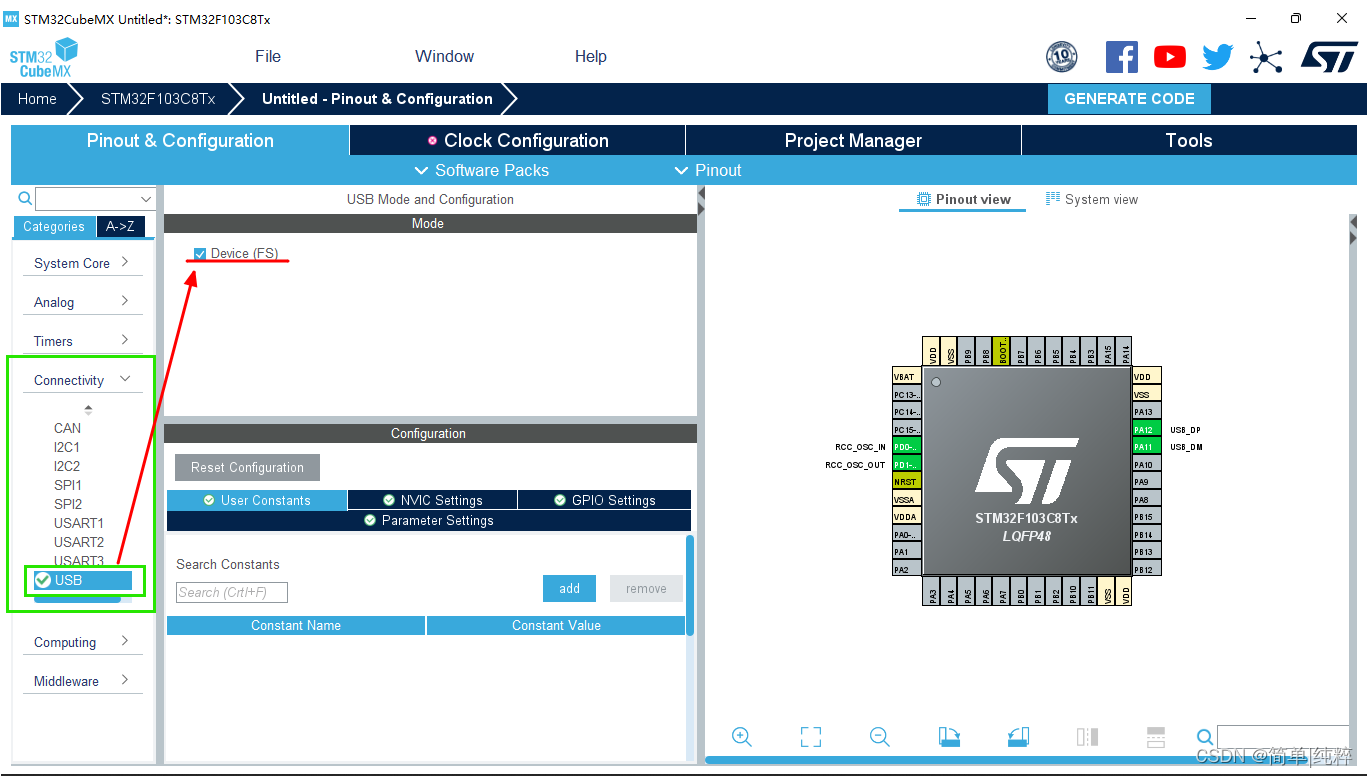Viewport: 1368px width, 777px height.
Task: Open the ST community network icon
Action: [1266, 57]
